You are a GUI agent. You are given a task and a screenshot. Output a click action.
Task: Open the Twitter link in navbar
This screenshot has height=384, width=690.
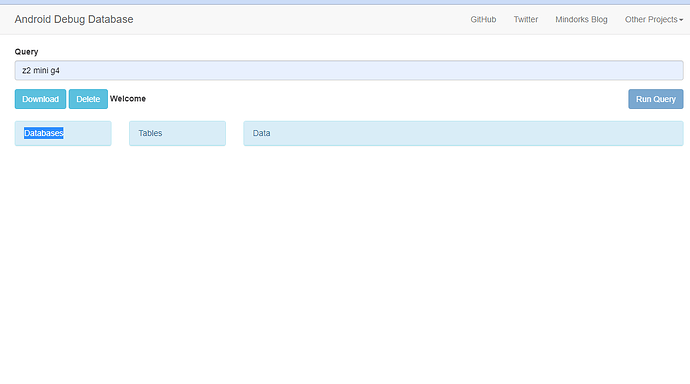click(526, 19)
